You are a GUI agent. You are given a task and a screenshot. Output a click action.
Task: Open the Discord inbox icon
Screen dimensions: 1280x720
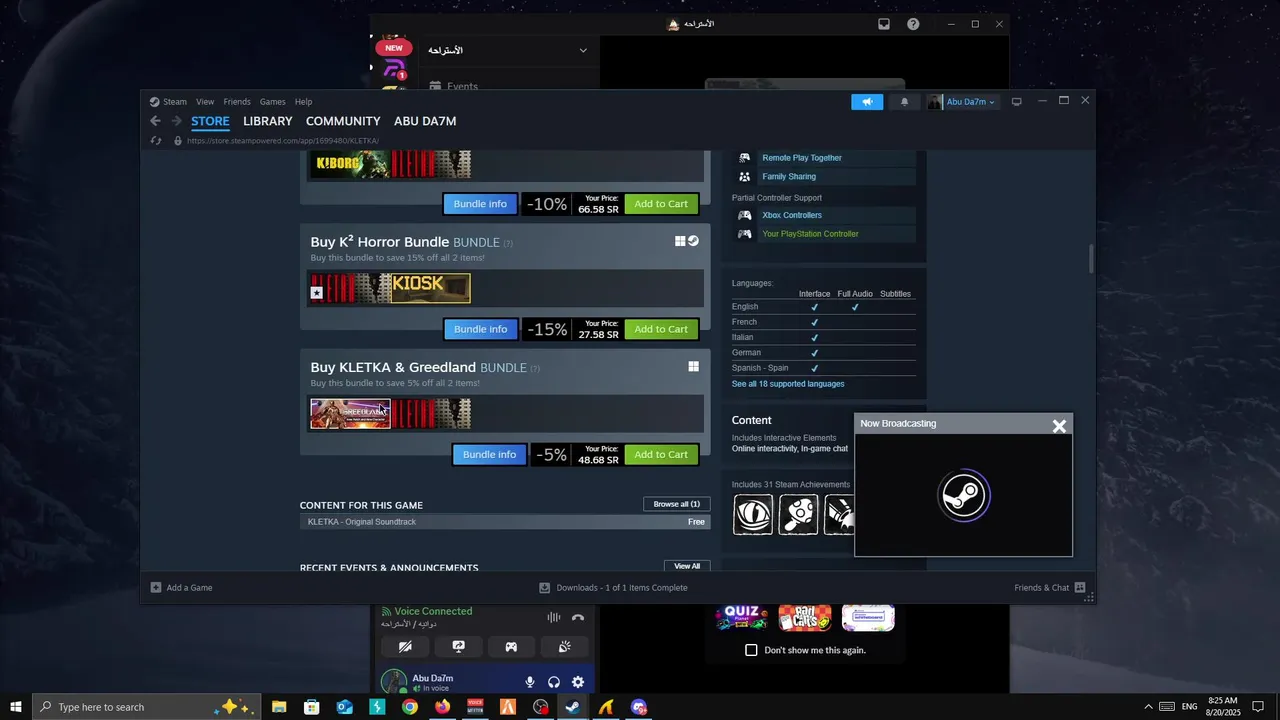884,24
